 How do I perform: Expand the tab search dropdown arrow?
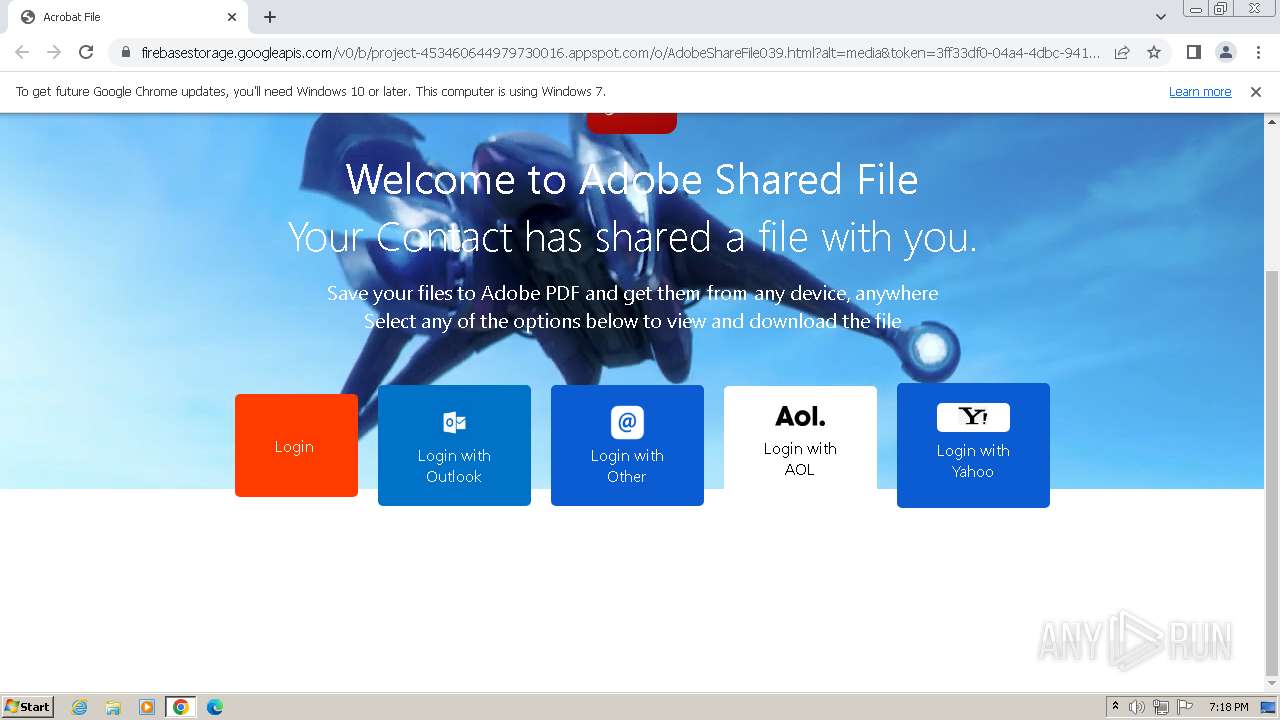[1161, 17]
